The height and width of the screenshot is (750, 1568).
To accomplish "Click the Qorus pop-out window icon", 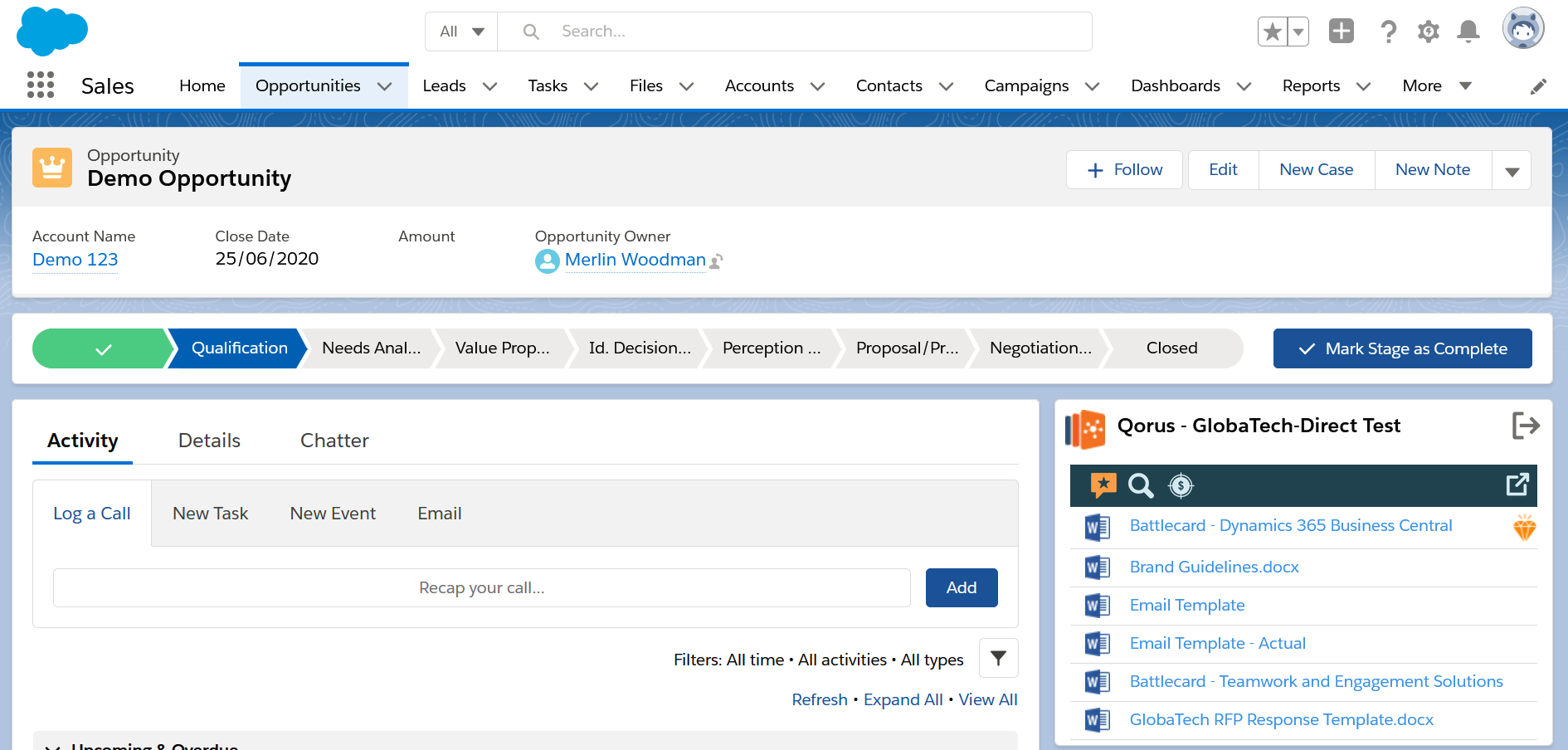I will (x=1517, y=485).
